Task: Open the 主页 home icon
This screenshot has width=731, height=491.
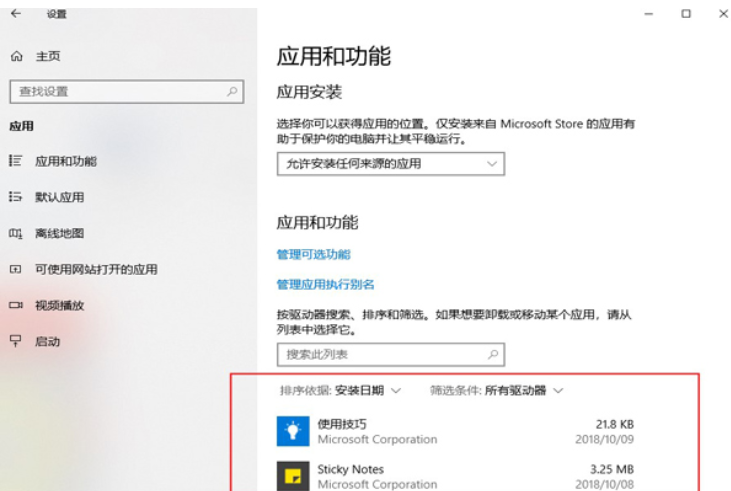Action: pos(17,56)
